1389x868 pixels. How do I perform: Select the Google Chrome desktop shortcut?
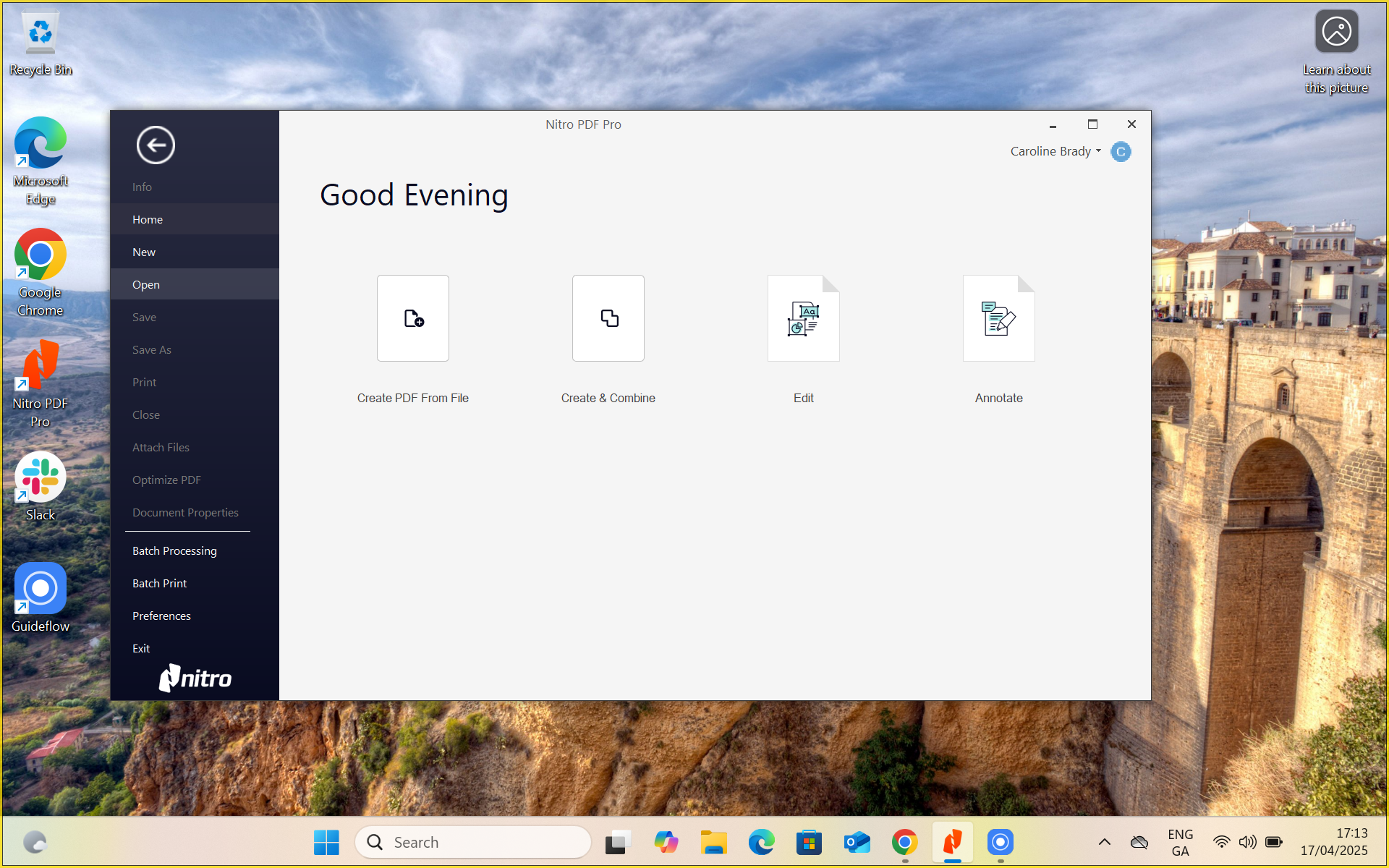tap(41, 273)
